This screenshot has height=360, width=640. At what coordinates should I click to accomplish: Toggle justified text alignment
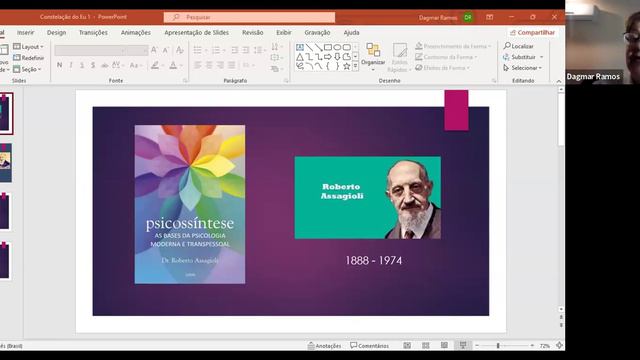point(231,65)
